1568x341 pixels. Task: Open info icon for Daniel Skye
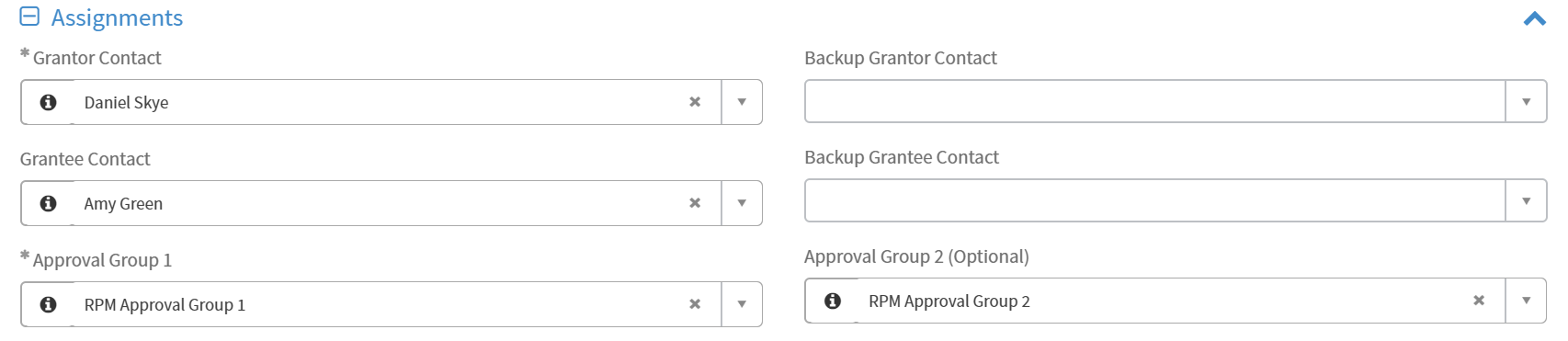[x=49, y=102]
